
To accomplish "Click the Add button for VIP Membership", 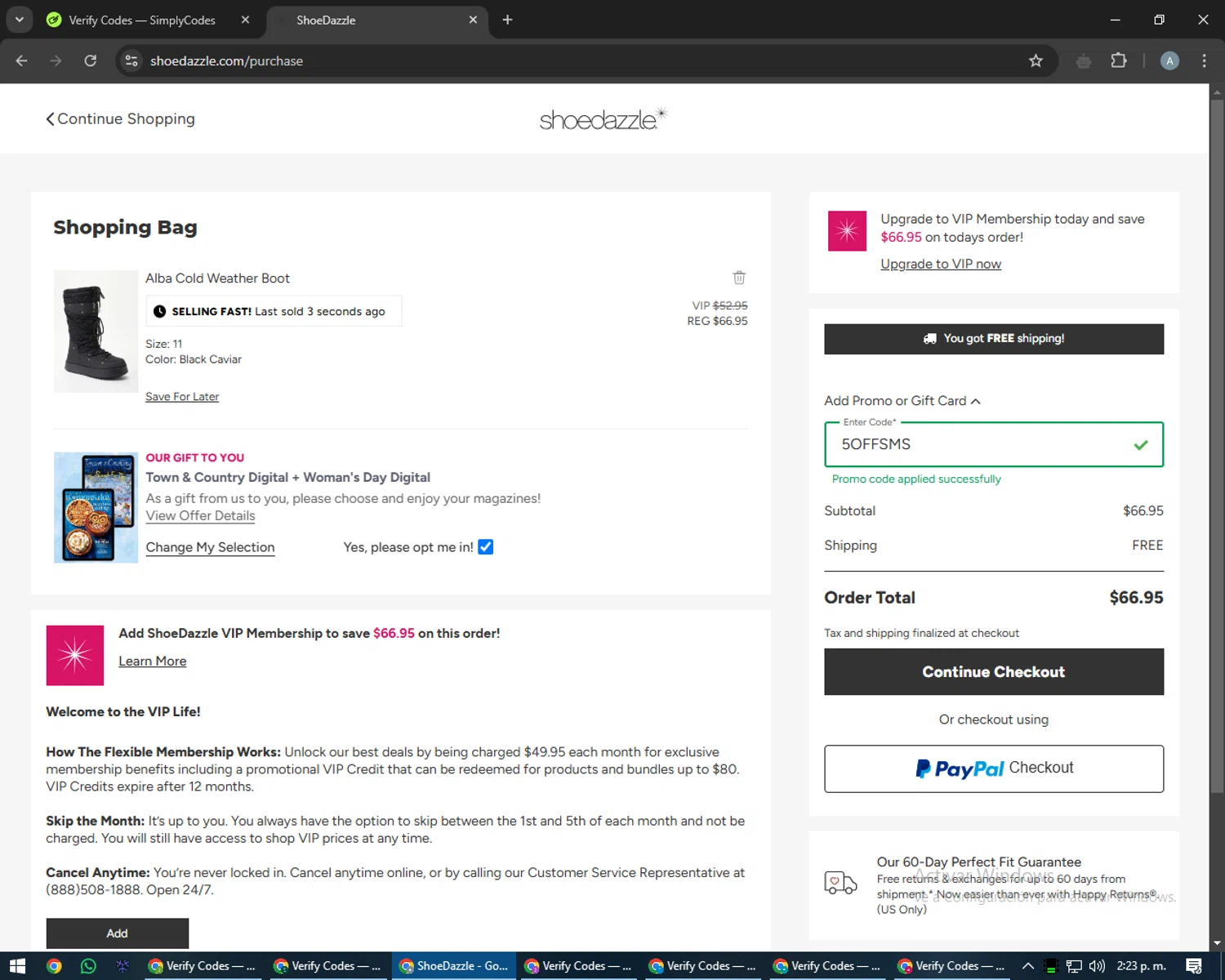I will point(118,933).
